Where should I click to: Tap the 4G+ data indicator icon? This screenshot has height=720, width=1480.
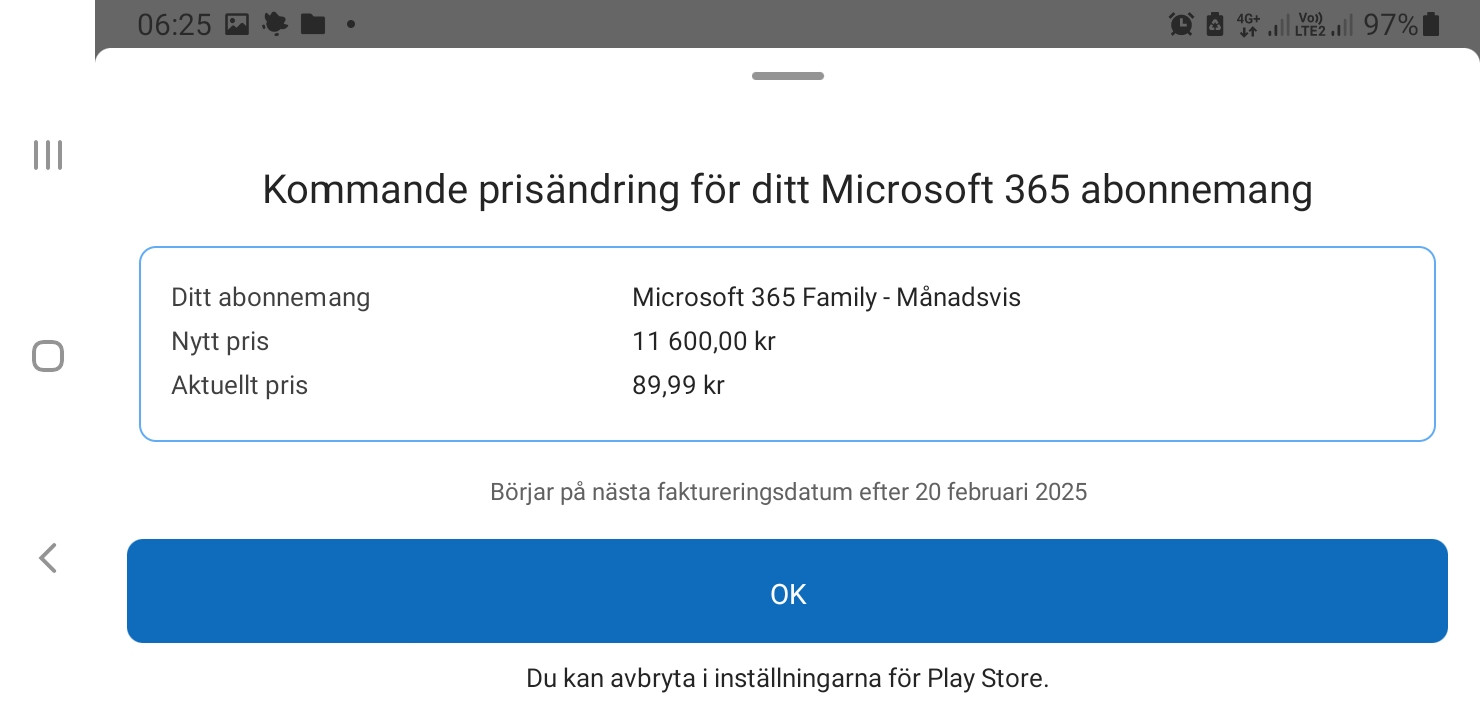click(1247, 25)
